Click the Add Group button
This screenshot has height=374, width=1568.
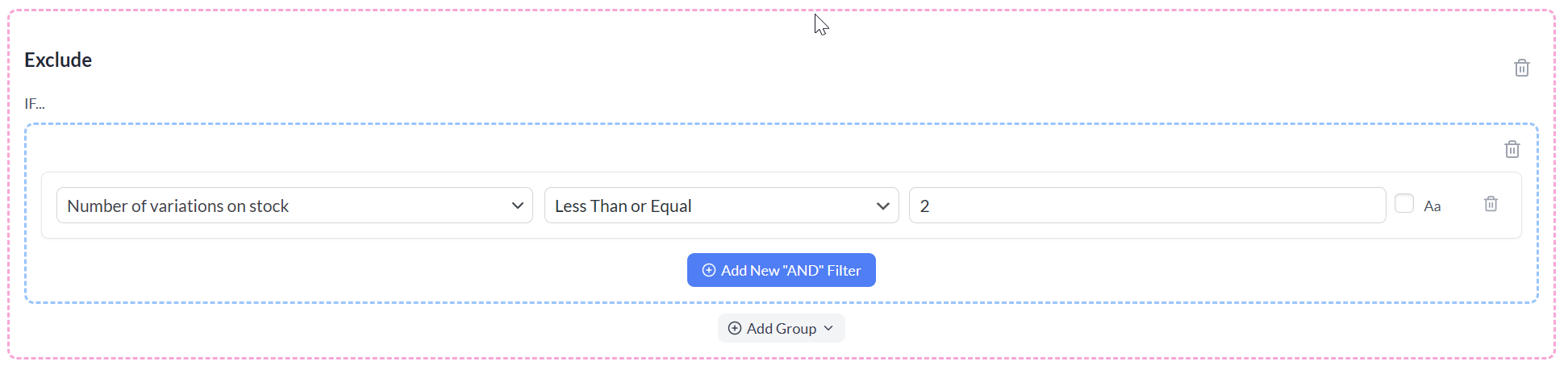pyautogui.click(x=781, y=328)
